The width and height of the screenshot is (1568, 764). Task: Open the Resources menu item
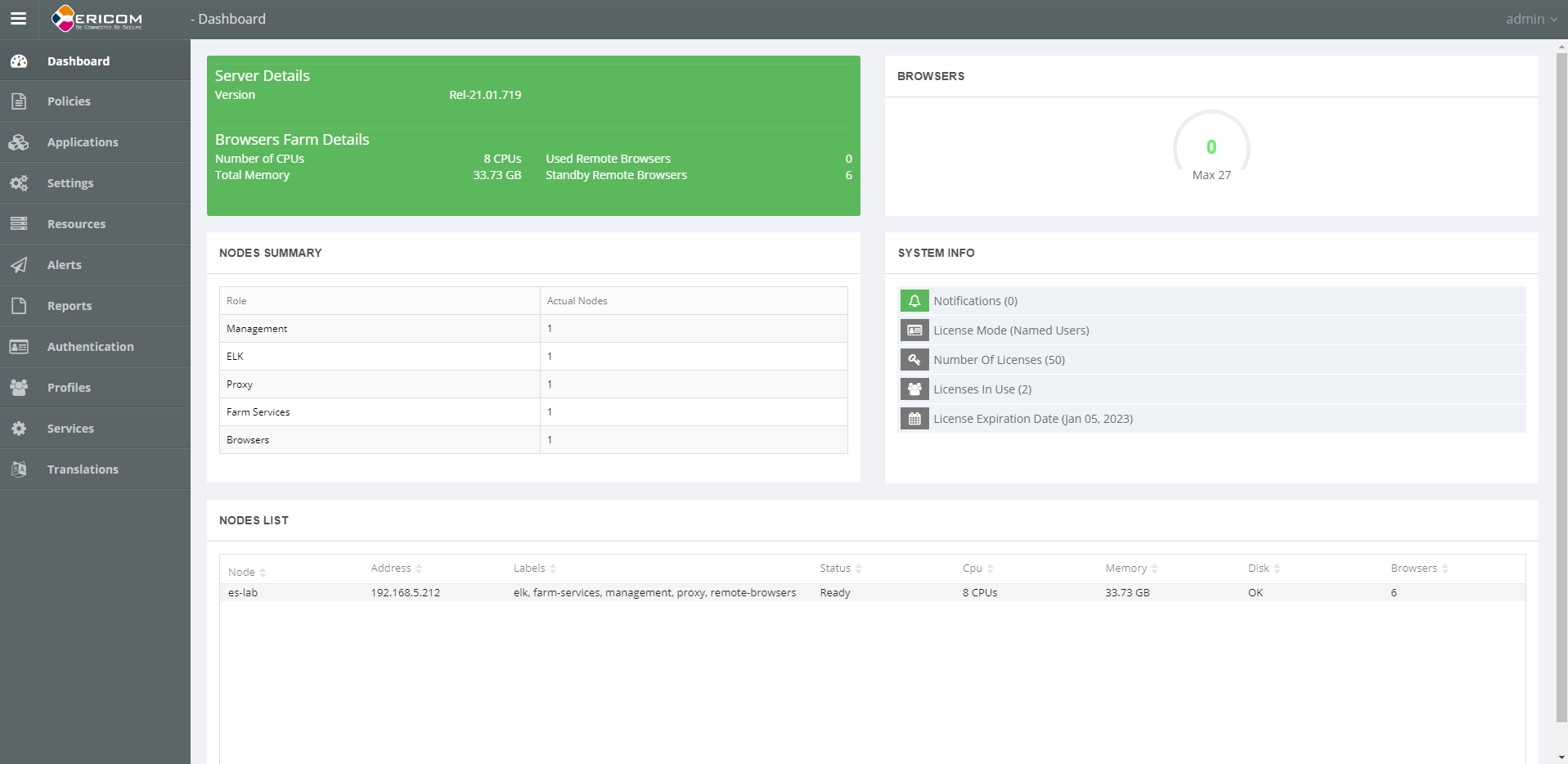click(x=76, y=224)
